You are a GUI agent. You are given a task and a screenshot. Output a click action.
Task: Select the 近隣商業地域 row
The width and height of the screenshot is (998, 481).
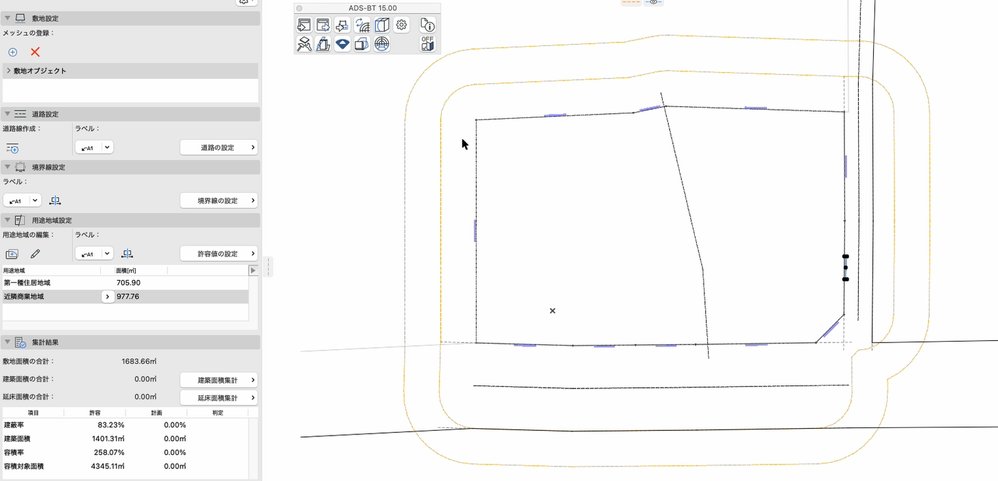point(125,296)
